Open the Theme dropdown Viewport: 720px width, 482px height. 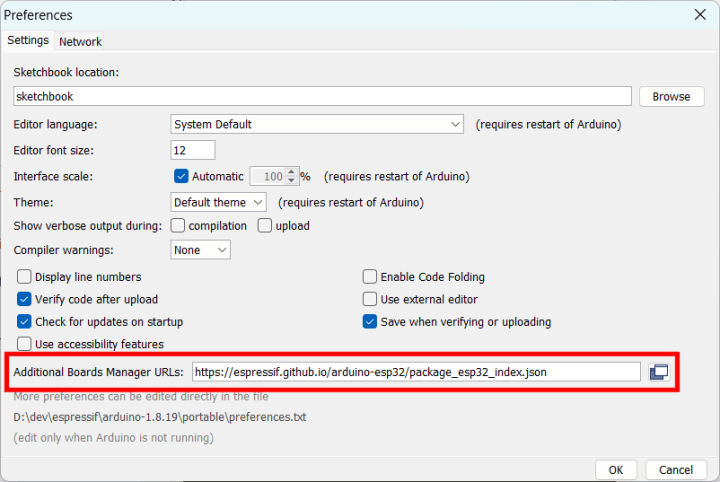tap(218, 202)
